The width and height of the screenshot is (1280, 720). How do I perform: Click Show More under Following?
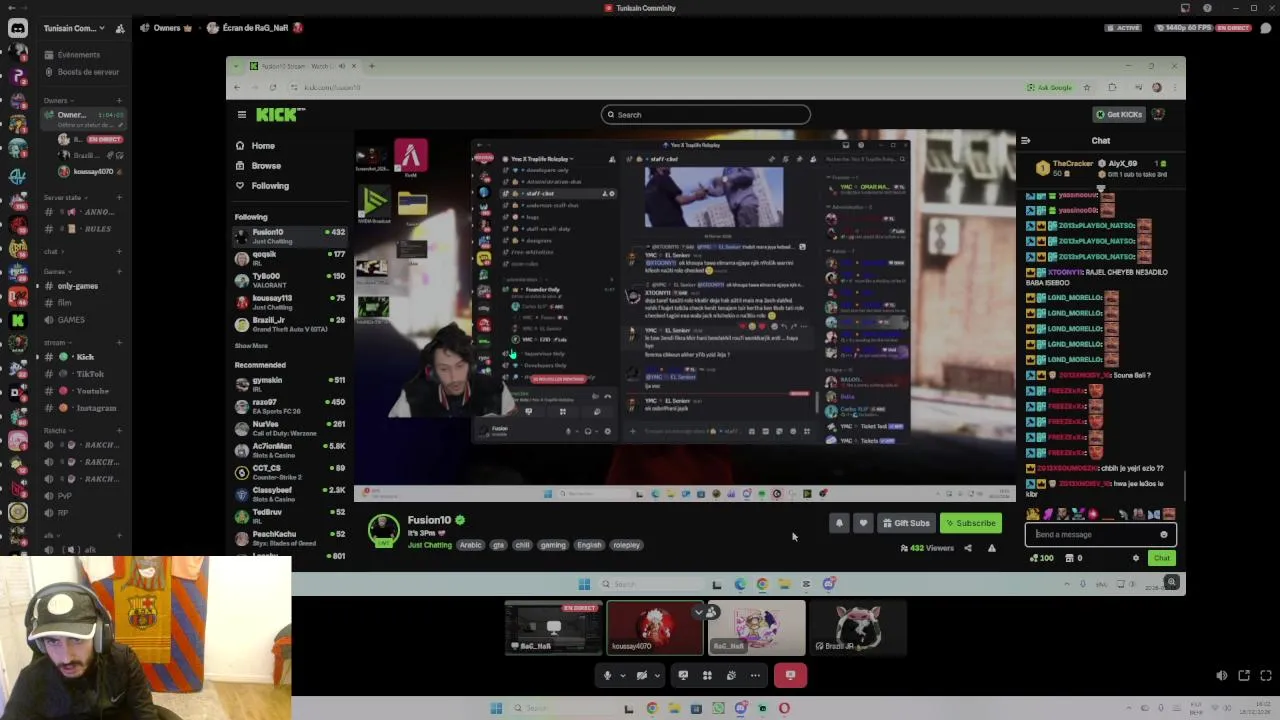[251, 346]
